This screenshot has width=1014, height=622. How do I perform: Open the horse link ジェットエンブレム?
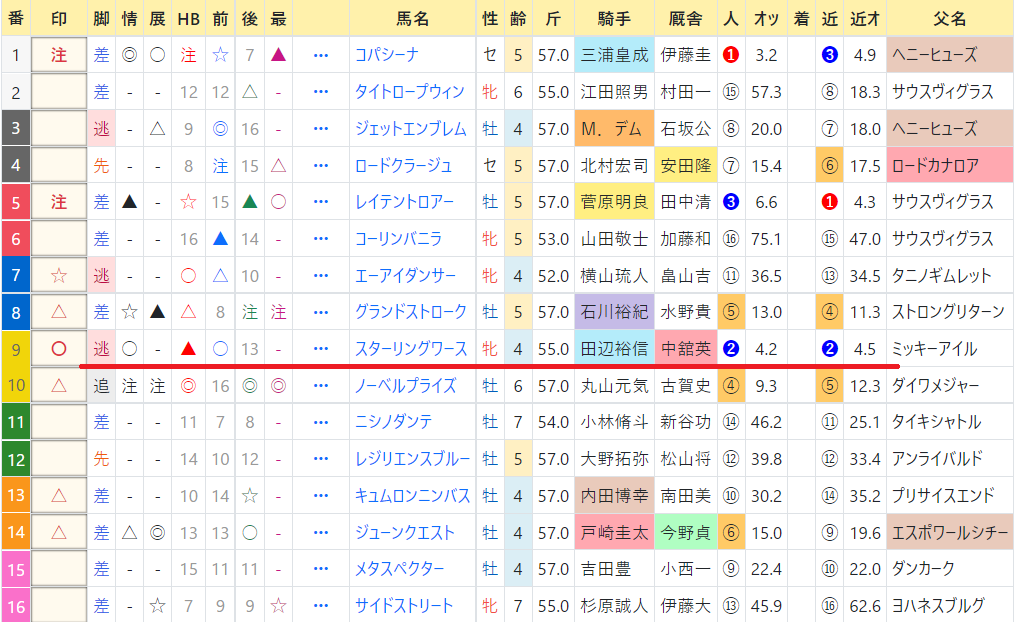click(x=411, y=129)
